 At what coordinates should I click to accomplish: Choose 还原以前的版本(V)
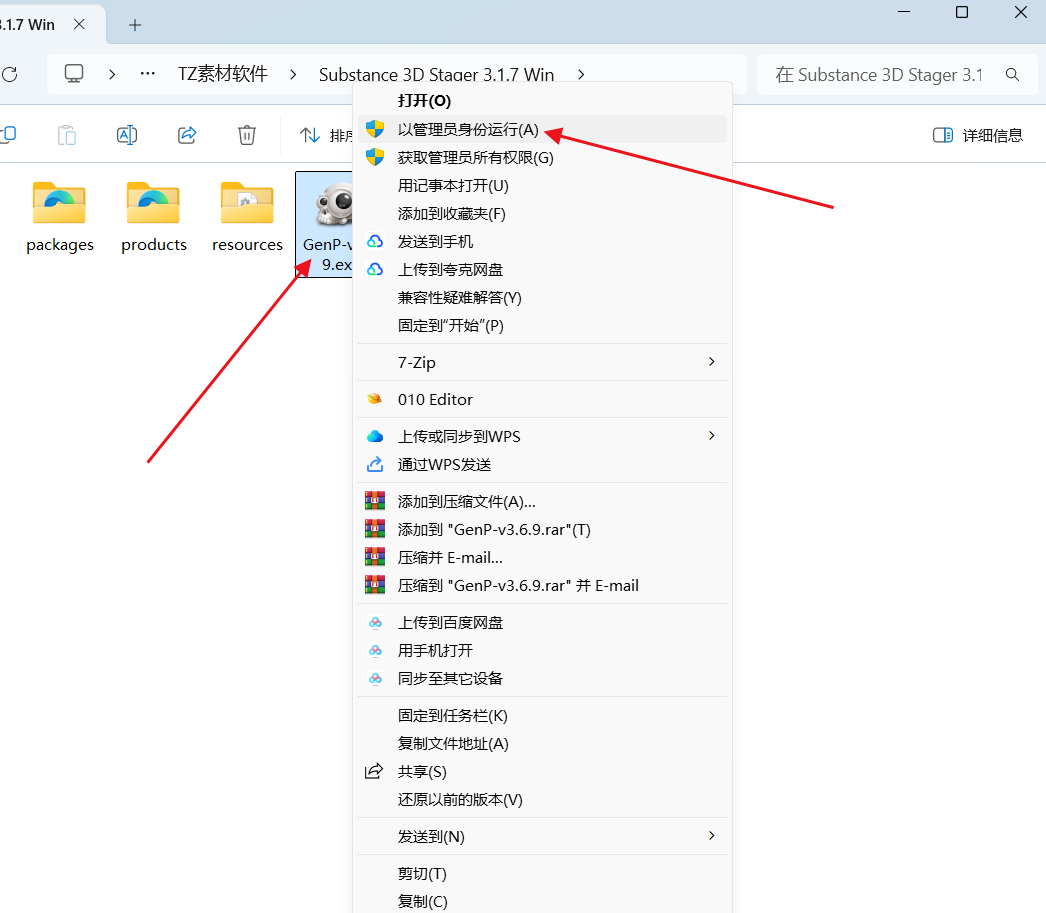click(542, 800)
